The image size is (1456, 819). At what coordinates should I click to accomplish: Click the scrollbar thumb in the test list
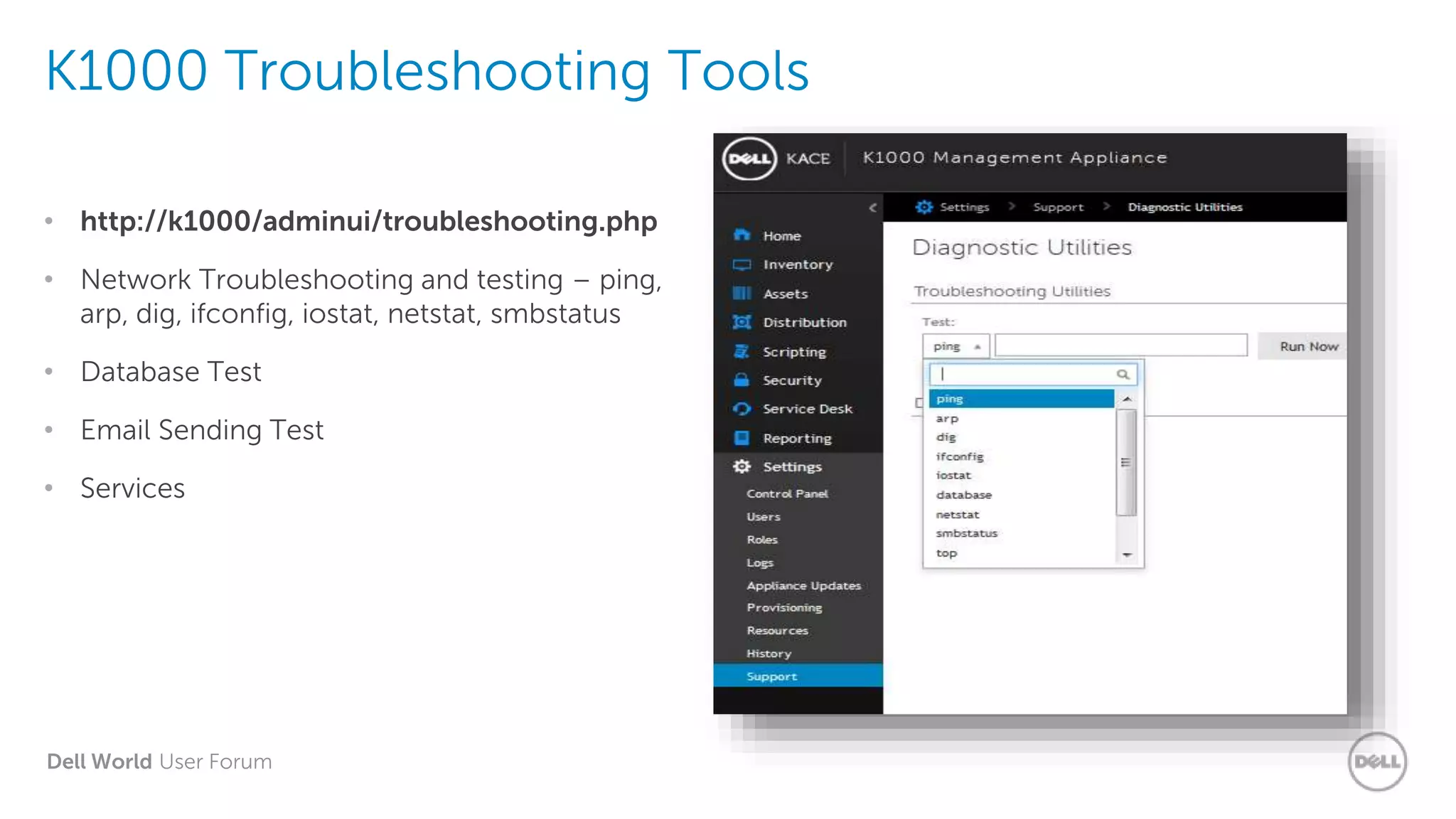point(1126,463)
